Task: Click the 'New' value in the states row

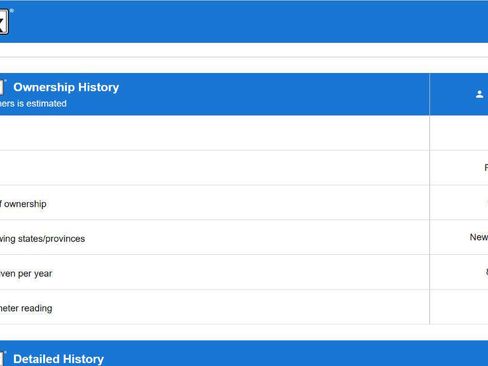Action: click(x=479, y=237)
